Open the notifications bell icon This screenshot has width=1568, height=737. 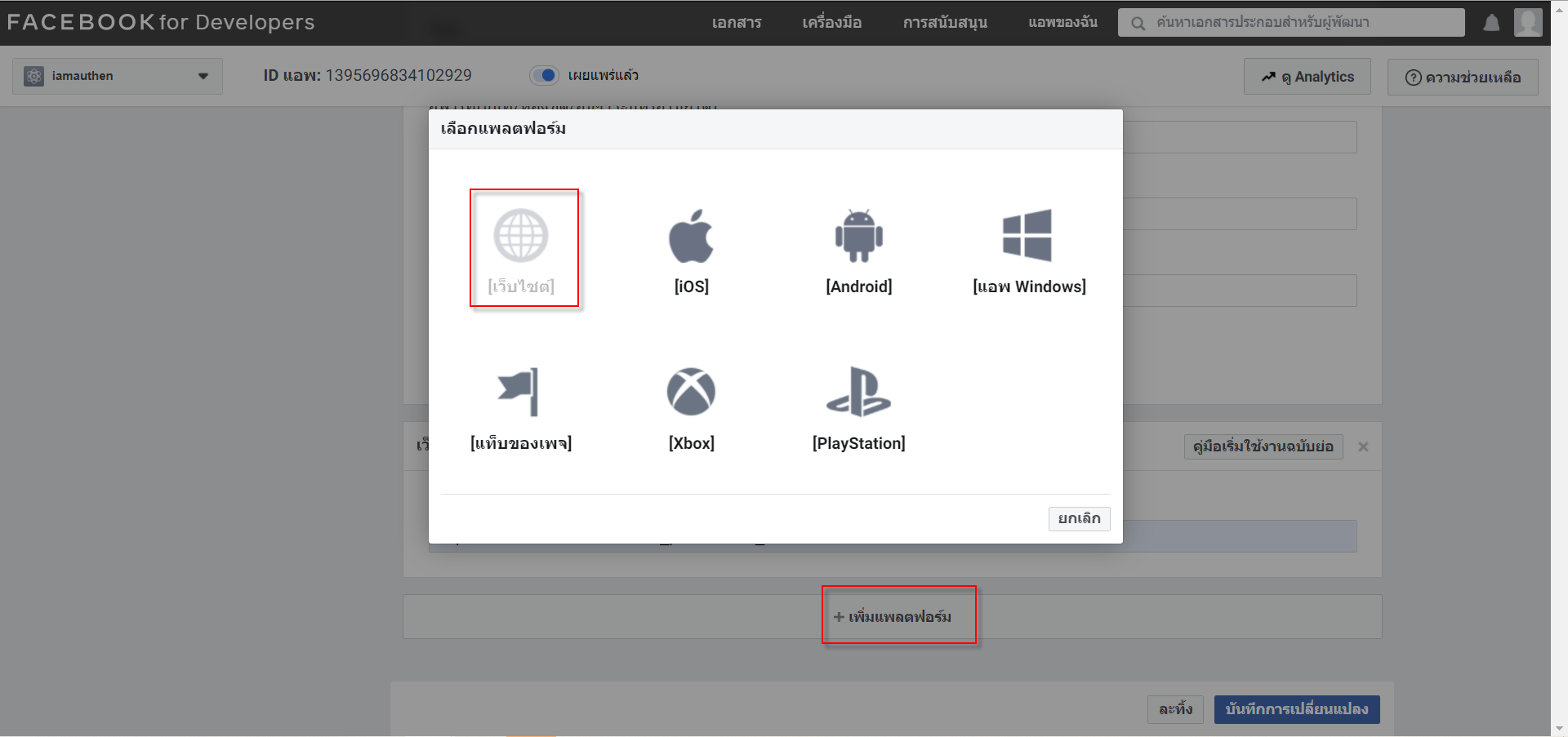coord(1491,23)
